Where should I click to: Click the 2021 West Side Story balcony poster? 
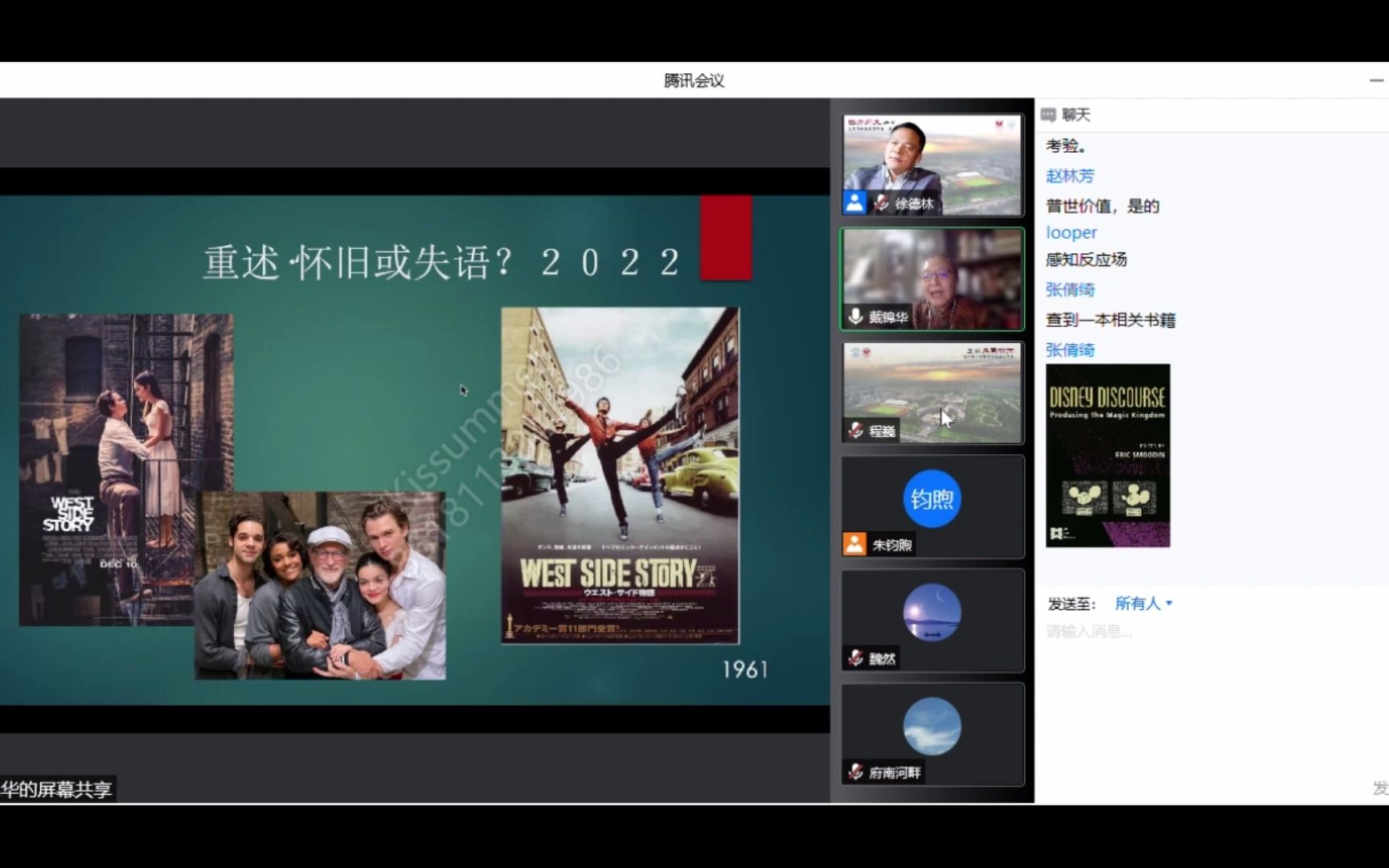click(x=126, y=469)
